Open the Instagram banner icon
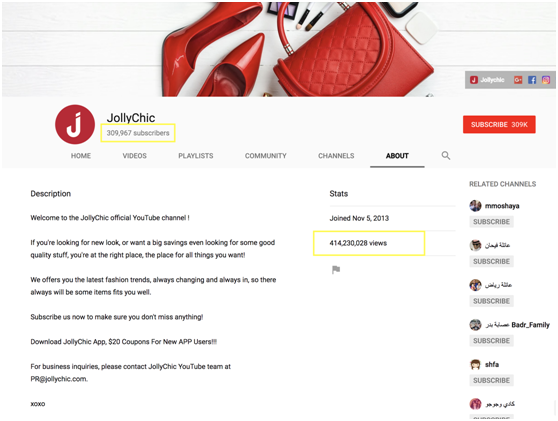 tap(546, 80)
